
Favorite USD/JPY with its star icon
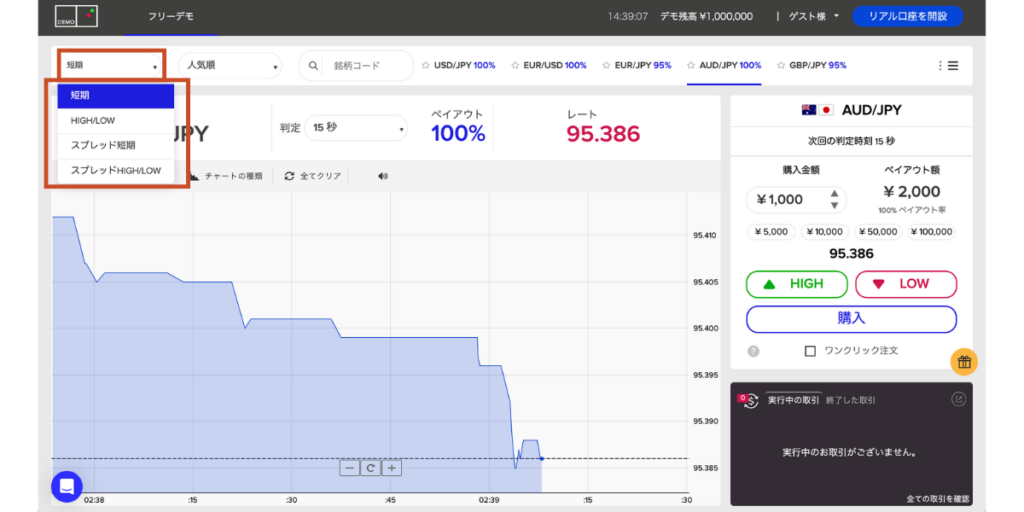(x=425, y=66)
